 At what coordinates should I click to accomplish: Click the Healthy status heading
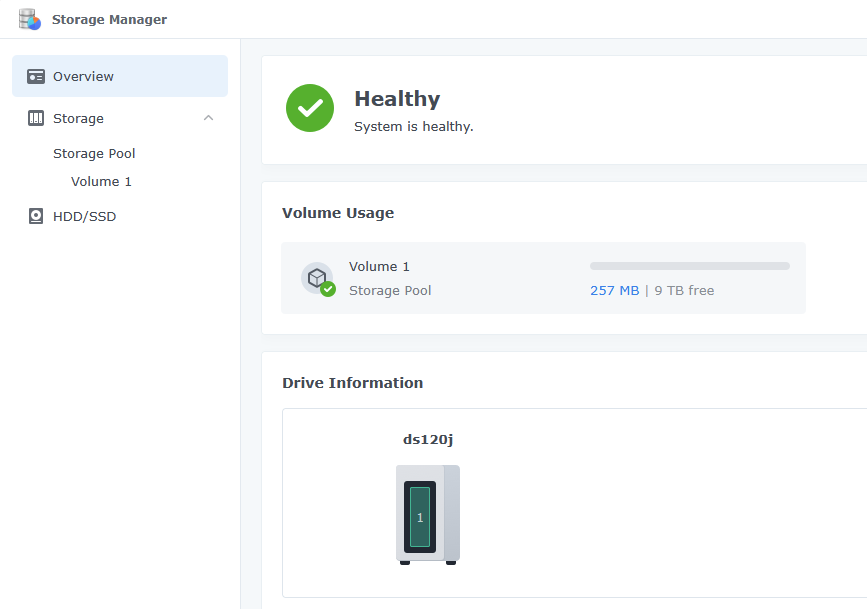(x=397, y=99)
